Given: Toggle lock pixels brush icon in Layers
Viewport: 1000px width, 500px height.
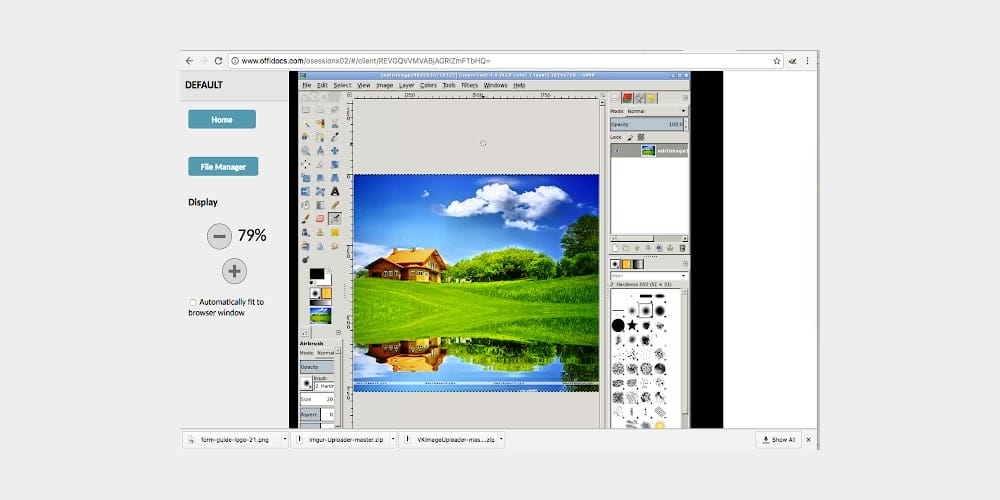Looking at the screenshot, I should (630, 137).
